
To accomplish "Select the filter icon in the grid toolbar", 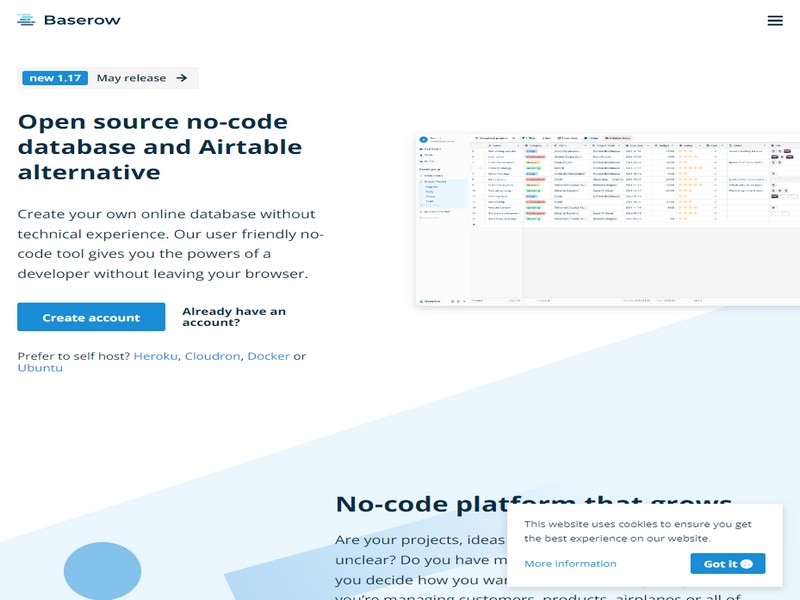I will (x=522, y=139).
